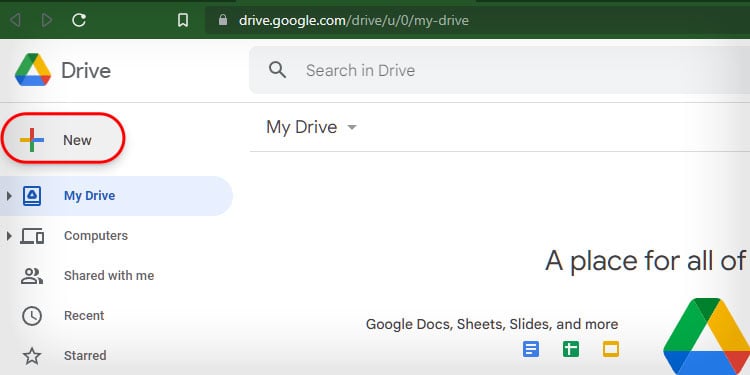Click the Google Docs blue icon

click(531, 349)
